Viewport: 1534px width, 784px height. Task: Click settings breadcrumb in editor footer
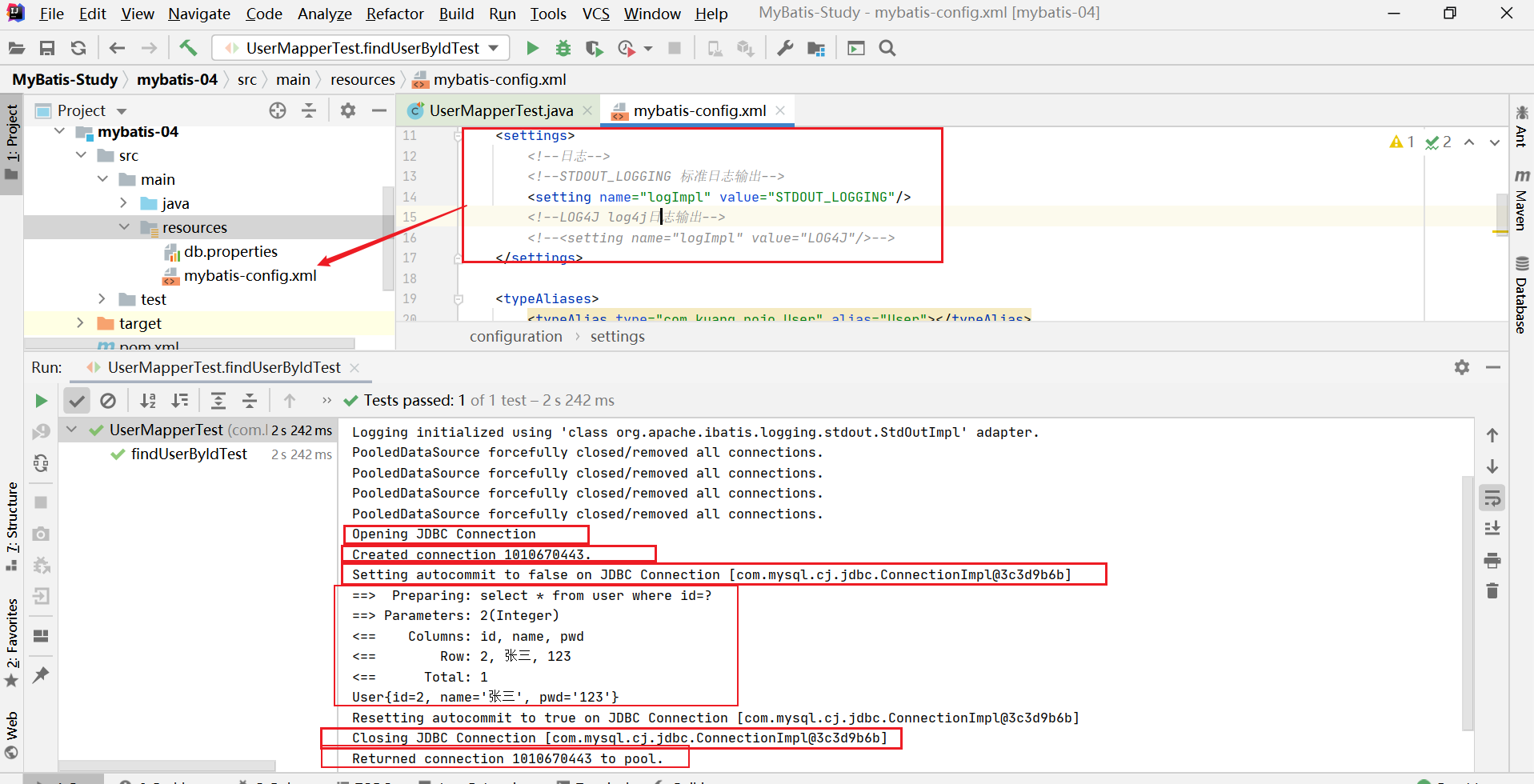pos(617,337)
